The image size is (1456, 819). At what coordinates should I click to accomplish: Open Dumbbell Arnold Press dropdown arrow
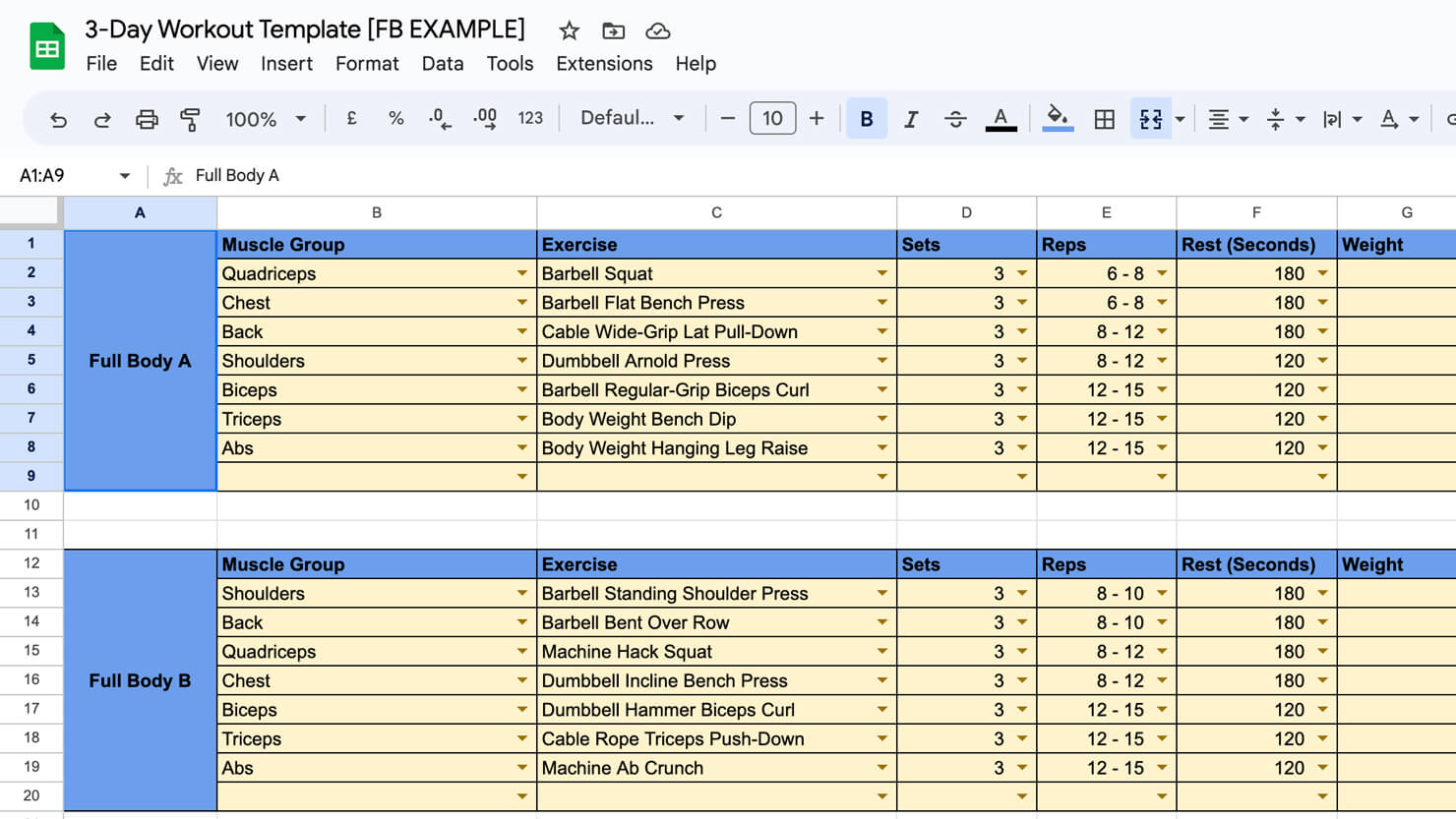882,361
